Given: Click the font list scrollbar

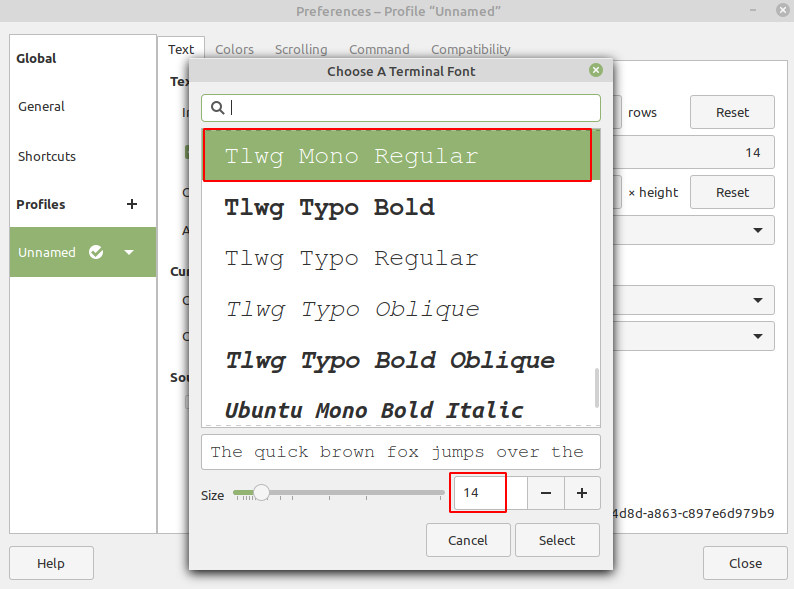Looking at the screenshot, I should [597, 387].
